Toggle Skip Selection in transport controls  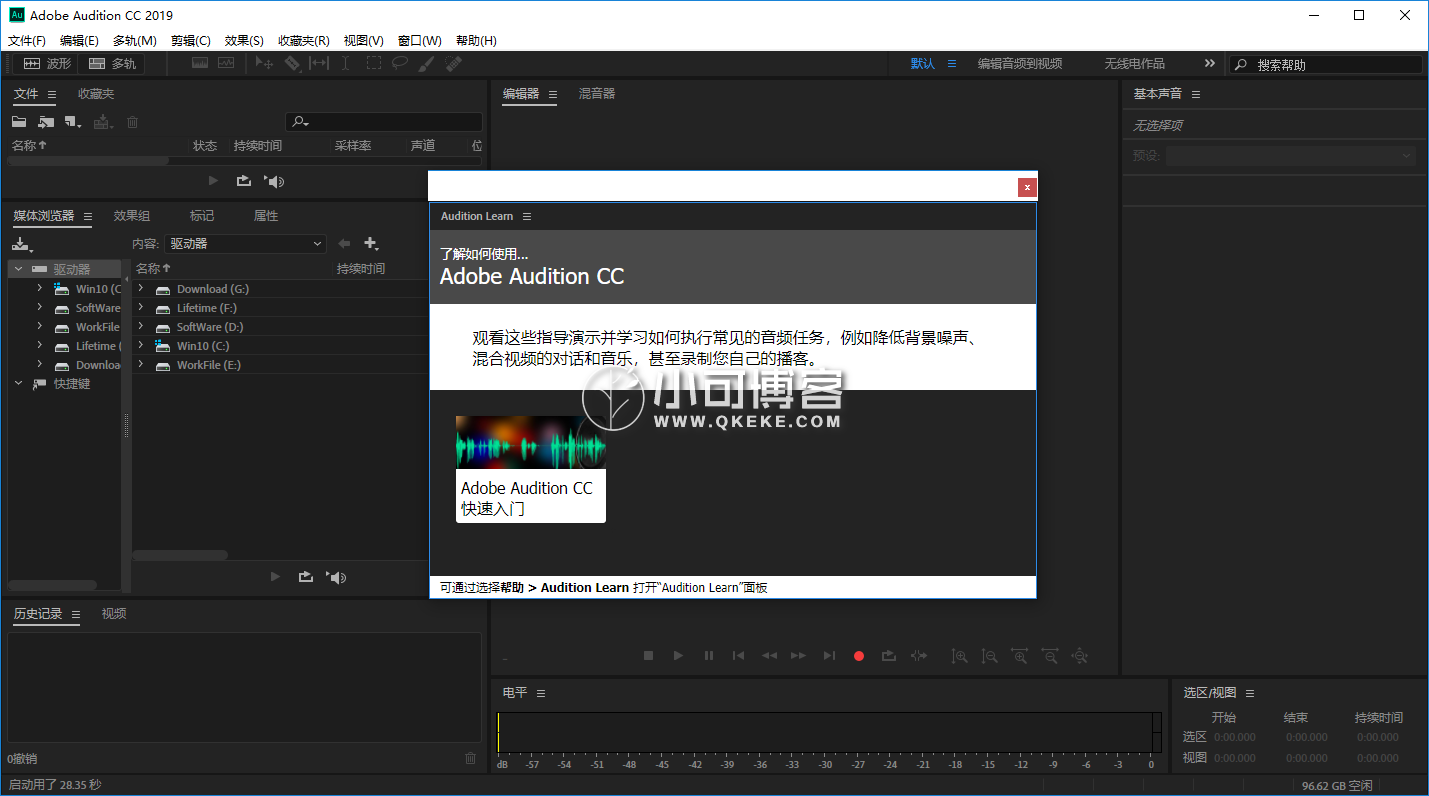point(919,656)
